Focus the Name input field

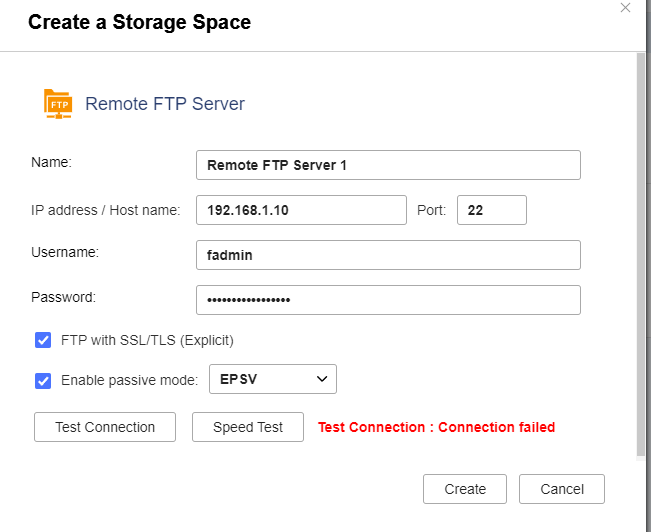pos(388,165)
